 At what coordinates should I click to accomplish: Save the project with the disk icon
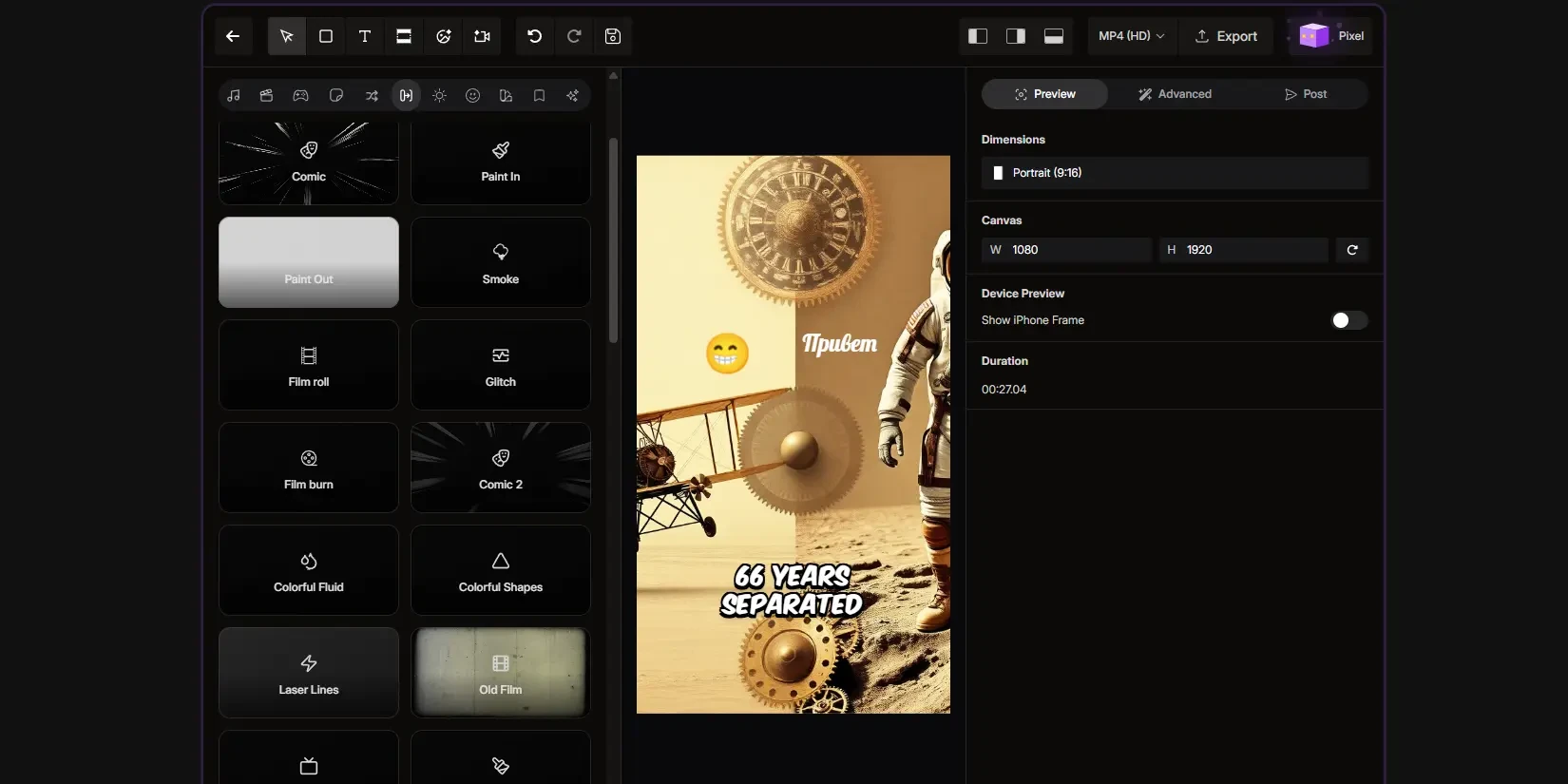[x=613, y=36]
